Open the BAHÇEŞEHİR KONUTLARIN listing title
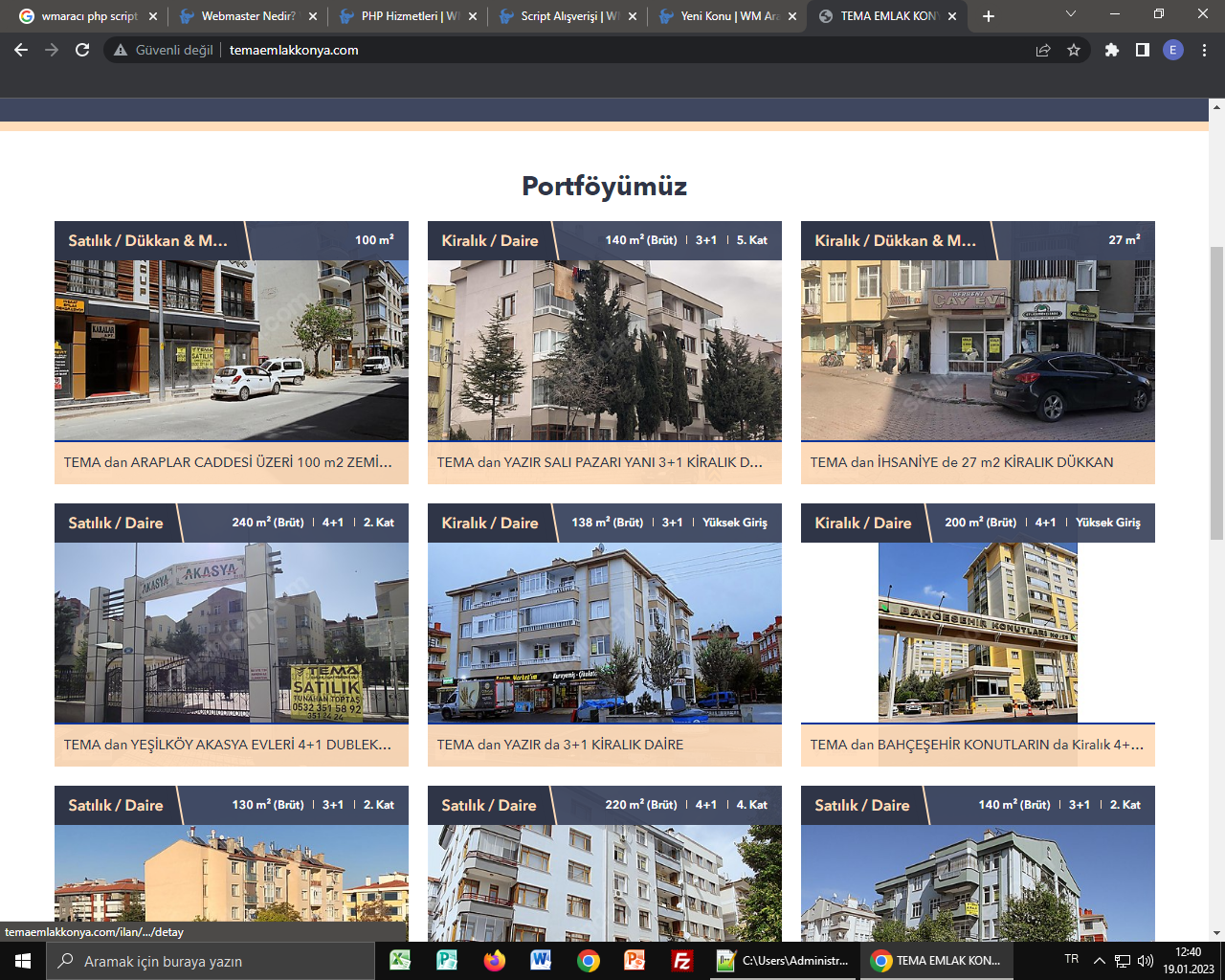 (977, 745)
